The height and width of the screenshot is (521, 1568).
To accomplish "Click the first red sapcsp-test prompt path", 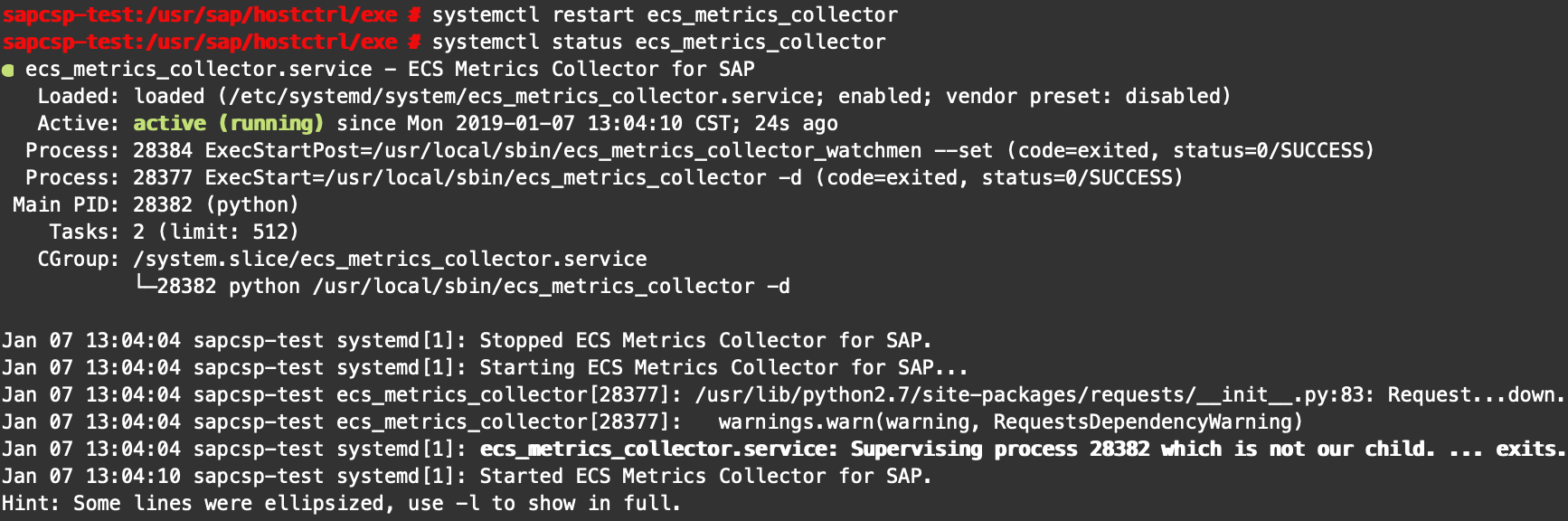I will 201,14.
